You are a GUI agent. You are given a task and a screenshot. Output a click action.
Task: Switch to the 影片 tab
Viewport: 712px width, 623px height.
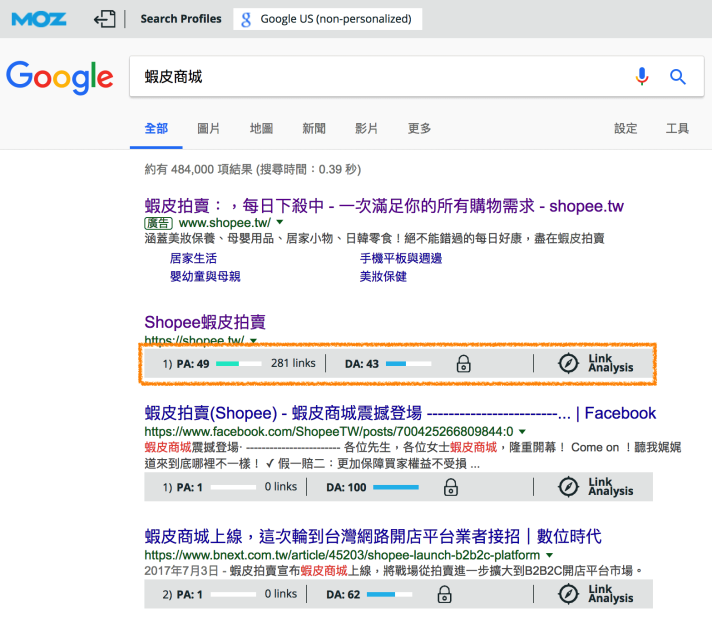(366, 129)
